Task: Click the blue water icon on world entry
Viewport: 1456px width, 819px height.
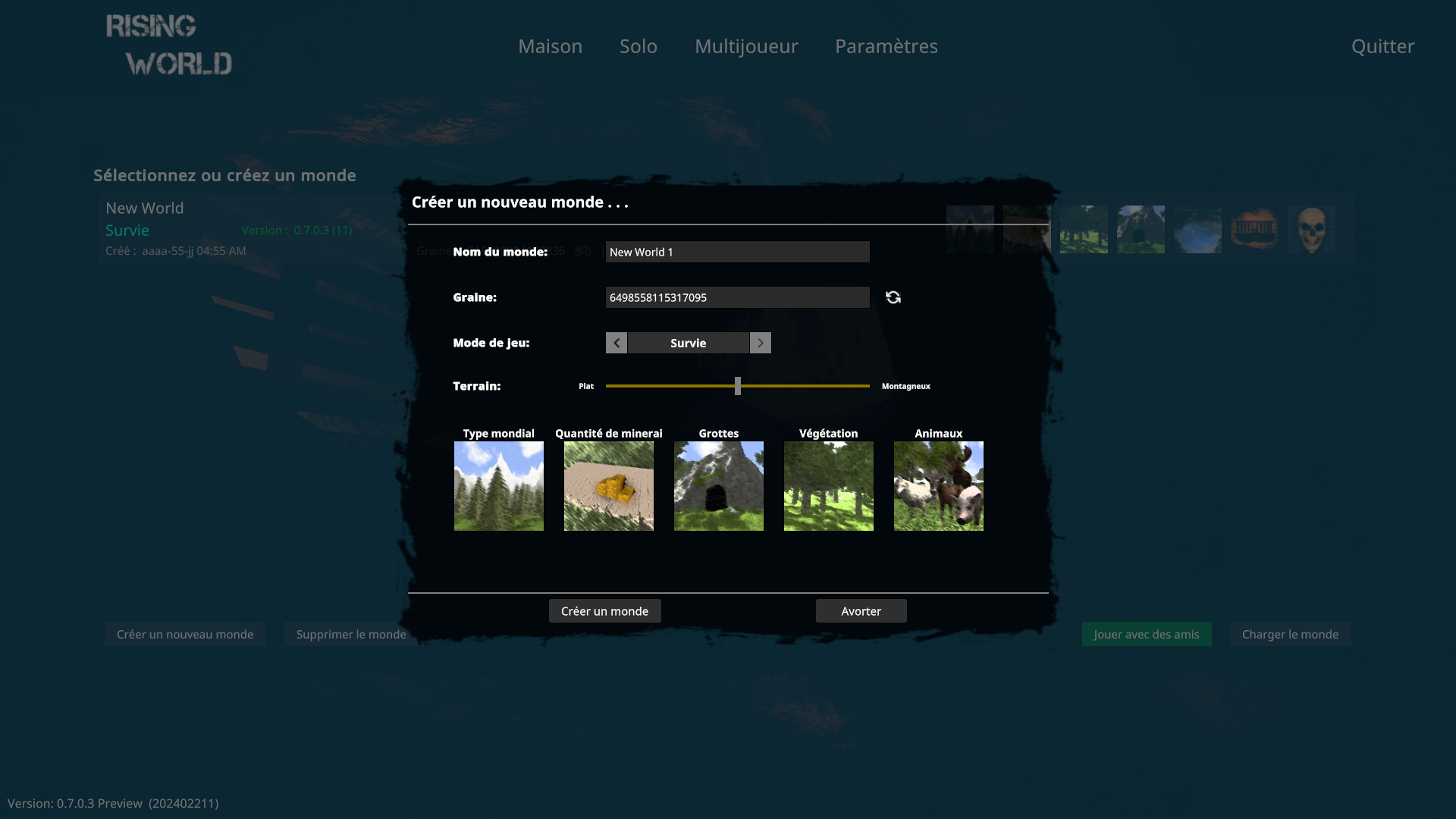Action: click(x=1197, y=229)
